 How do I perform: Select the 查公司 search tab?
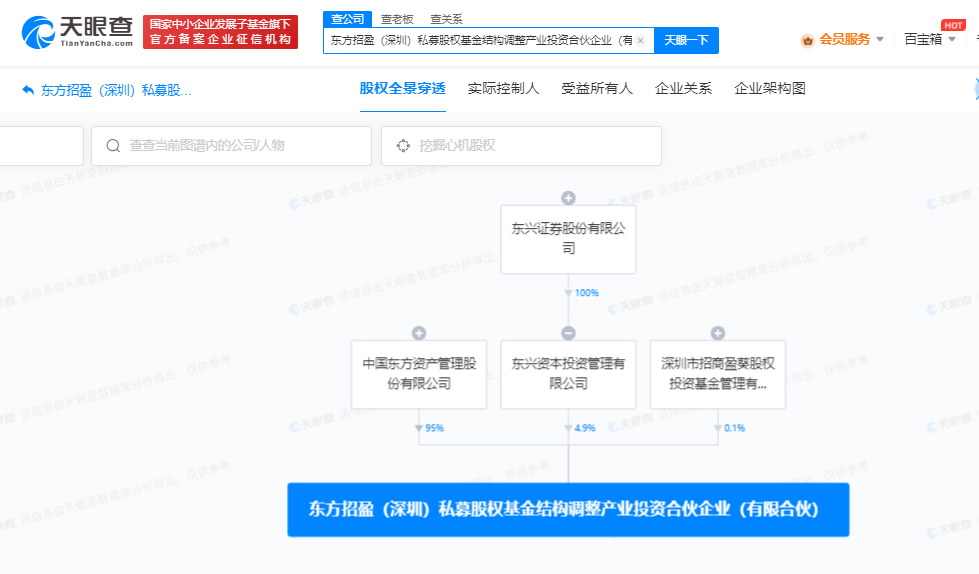click(347, 19)
